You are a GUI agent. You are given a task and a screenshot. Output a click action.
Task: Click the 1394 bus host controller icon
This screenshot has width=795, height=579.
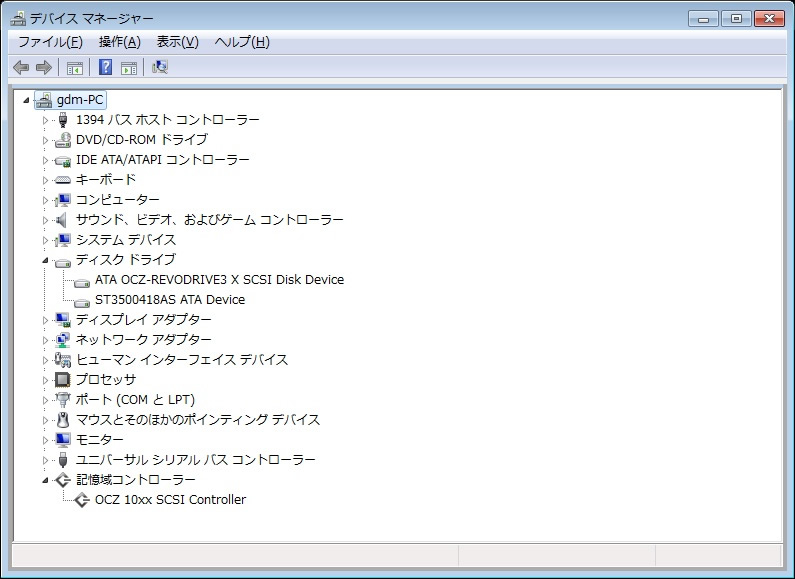[62, 120]
